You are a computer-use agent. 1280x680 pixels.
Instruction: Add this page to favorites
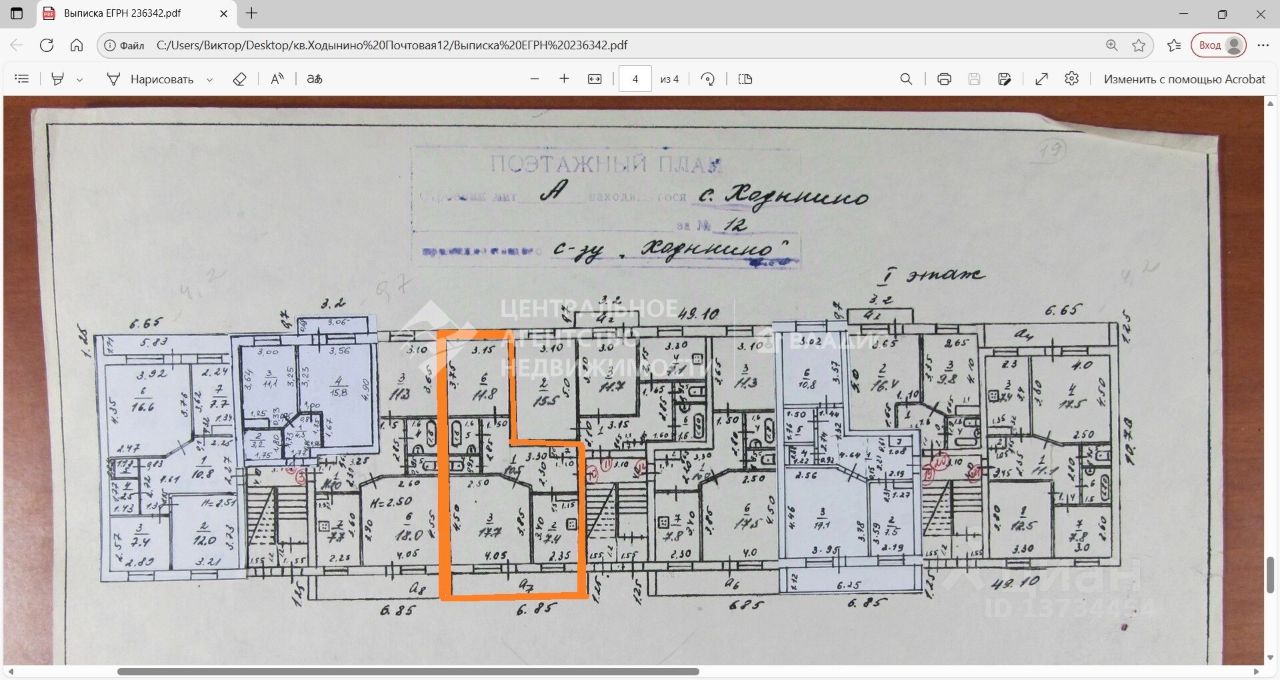(1138, 45)
